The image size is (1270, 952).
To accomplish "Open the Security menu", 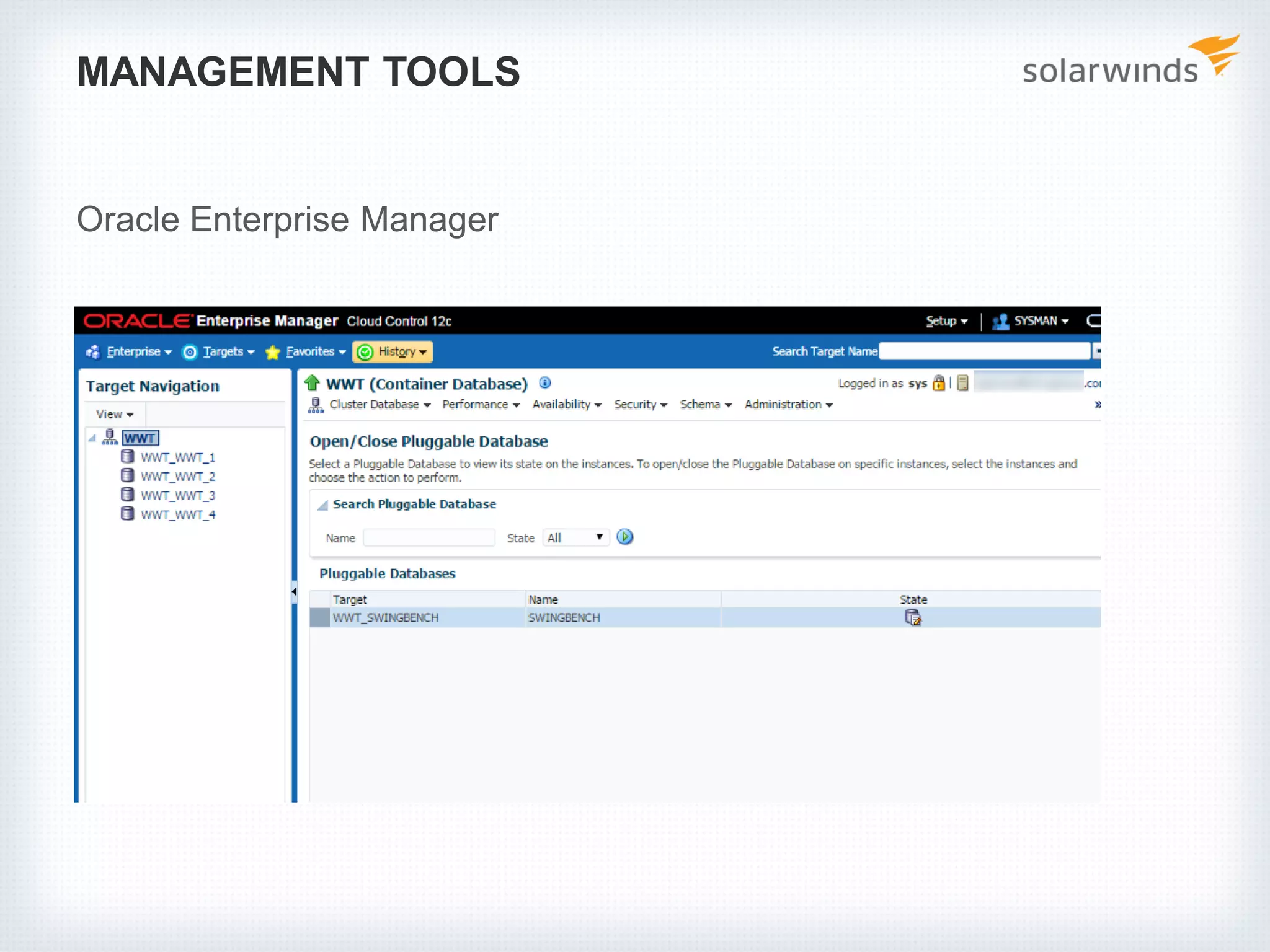I will pos(641,405).
